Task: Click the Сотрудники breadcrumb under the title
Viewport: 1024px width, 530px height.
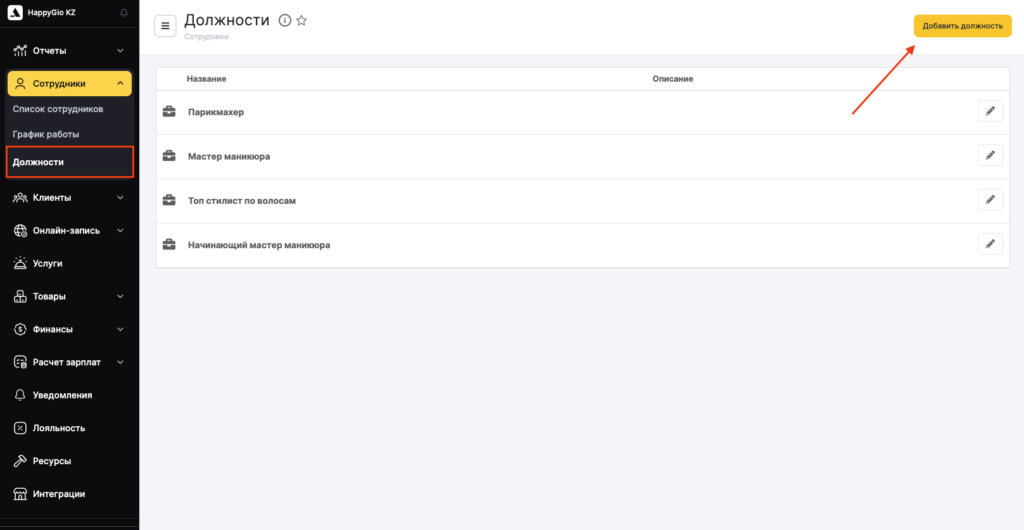Action: [x=207, y=37]
